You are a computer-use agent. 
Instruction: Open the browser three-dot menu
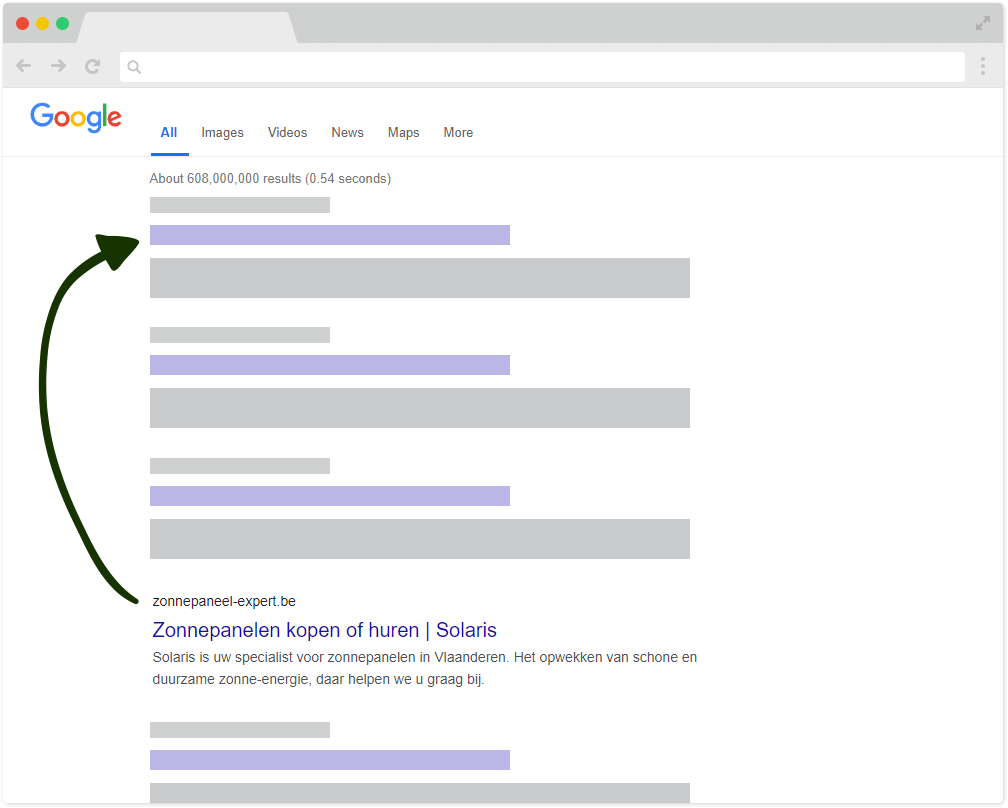coord(982,66)
